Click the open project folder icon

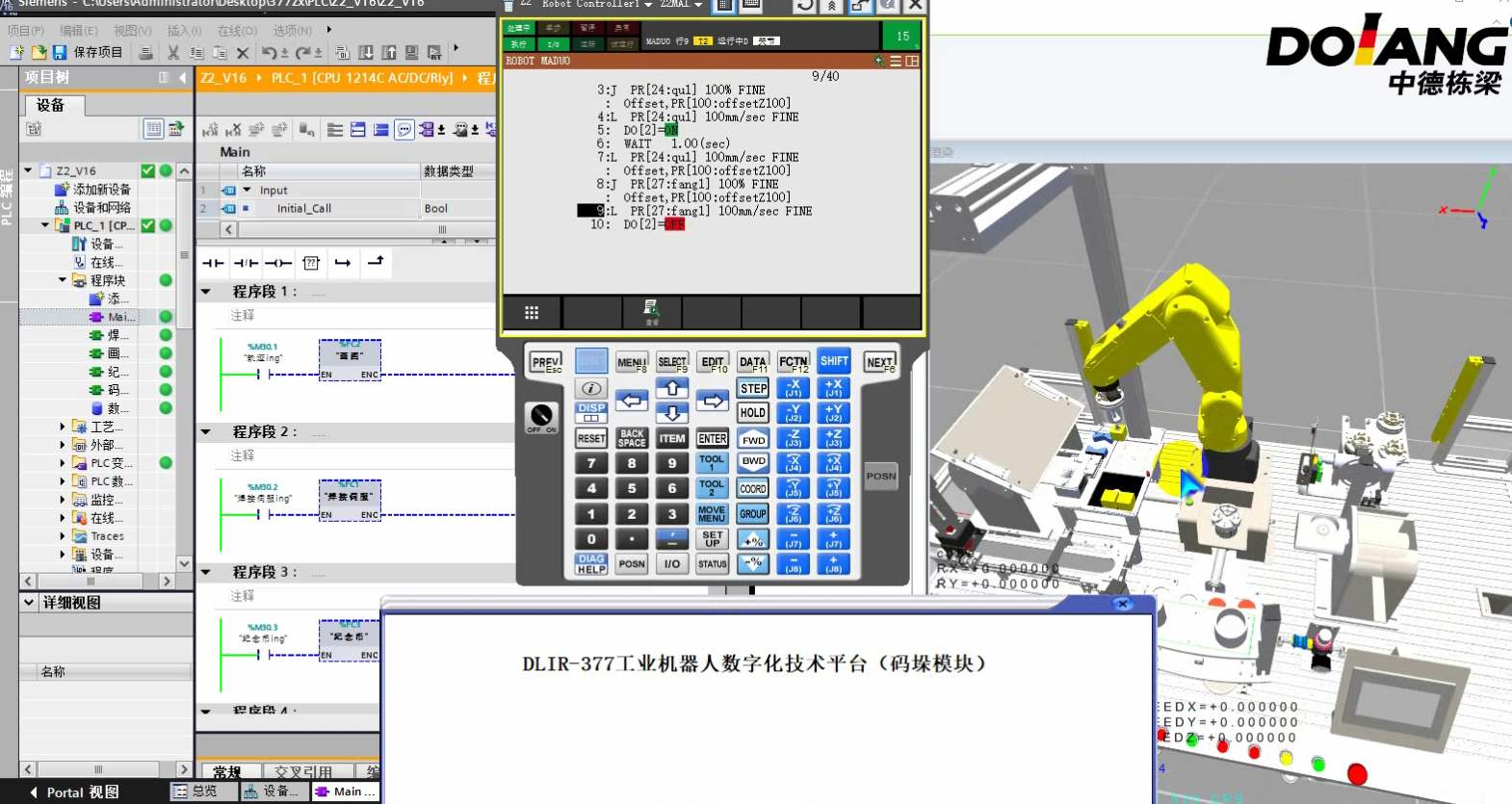39,52
